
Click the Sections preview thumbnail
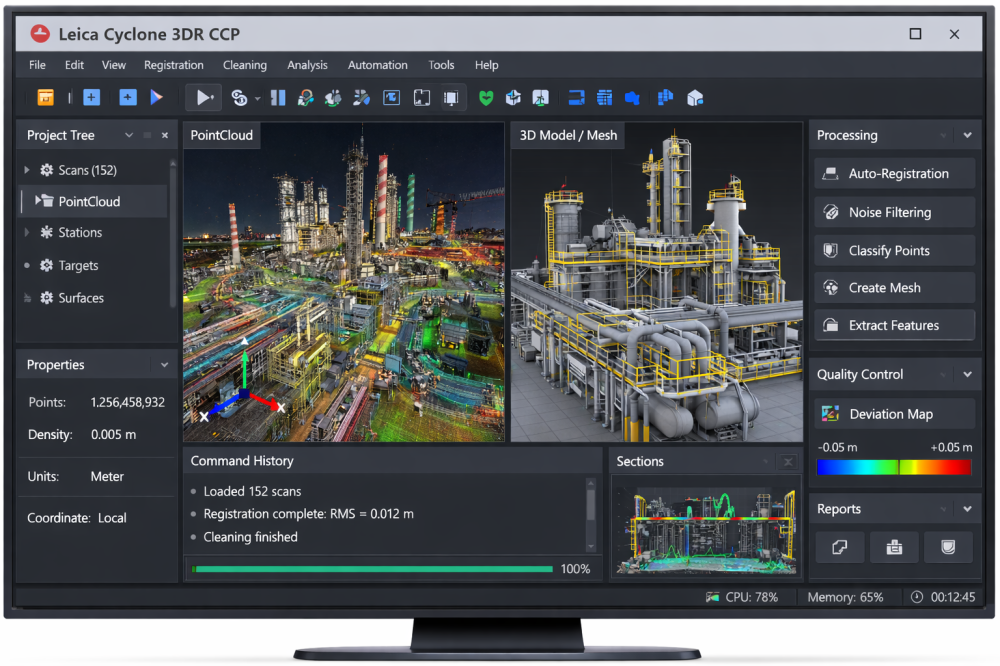tap(705, 530)
